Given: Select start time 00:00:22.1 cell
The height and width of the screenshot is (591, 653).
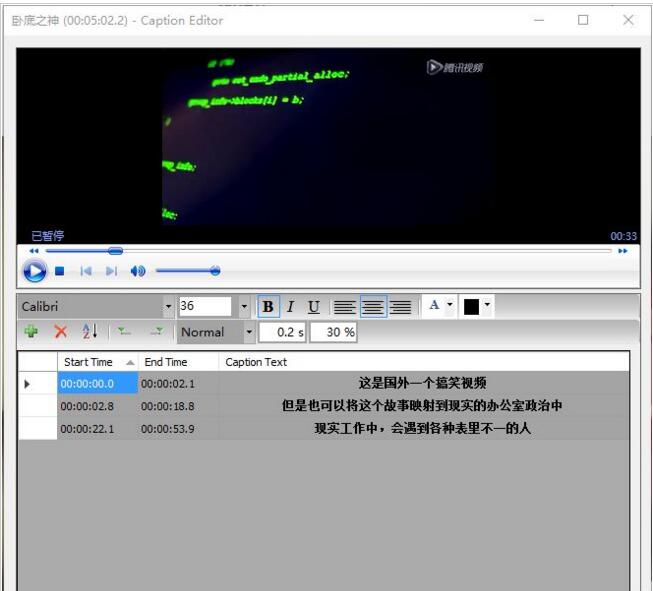Looking at the screenshot, I should pos(97,429).
